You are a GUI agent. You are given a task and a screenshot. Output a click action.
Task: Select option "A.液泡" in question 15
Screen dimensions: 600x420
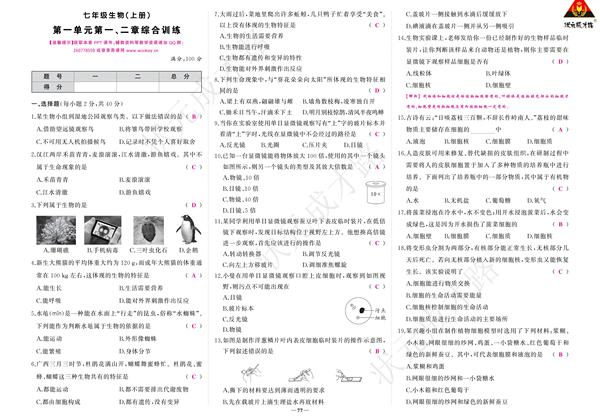click(416, 141)
